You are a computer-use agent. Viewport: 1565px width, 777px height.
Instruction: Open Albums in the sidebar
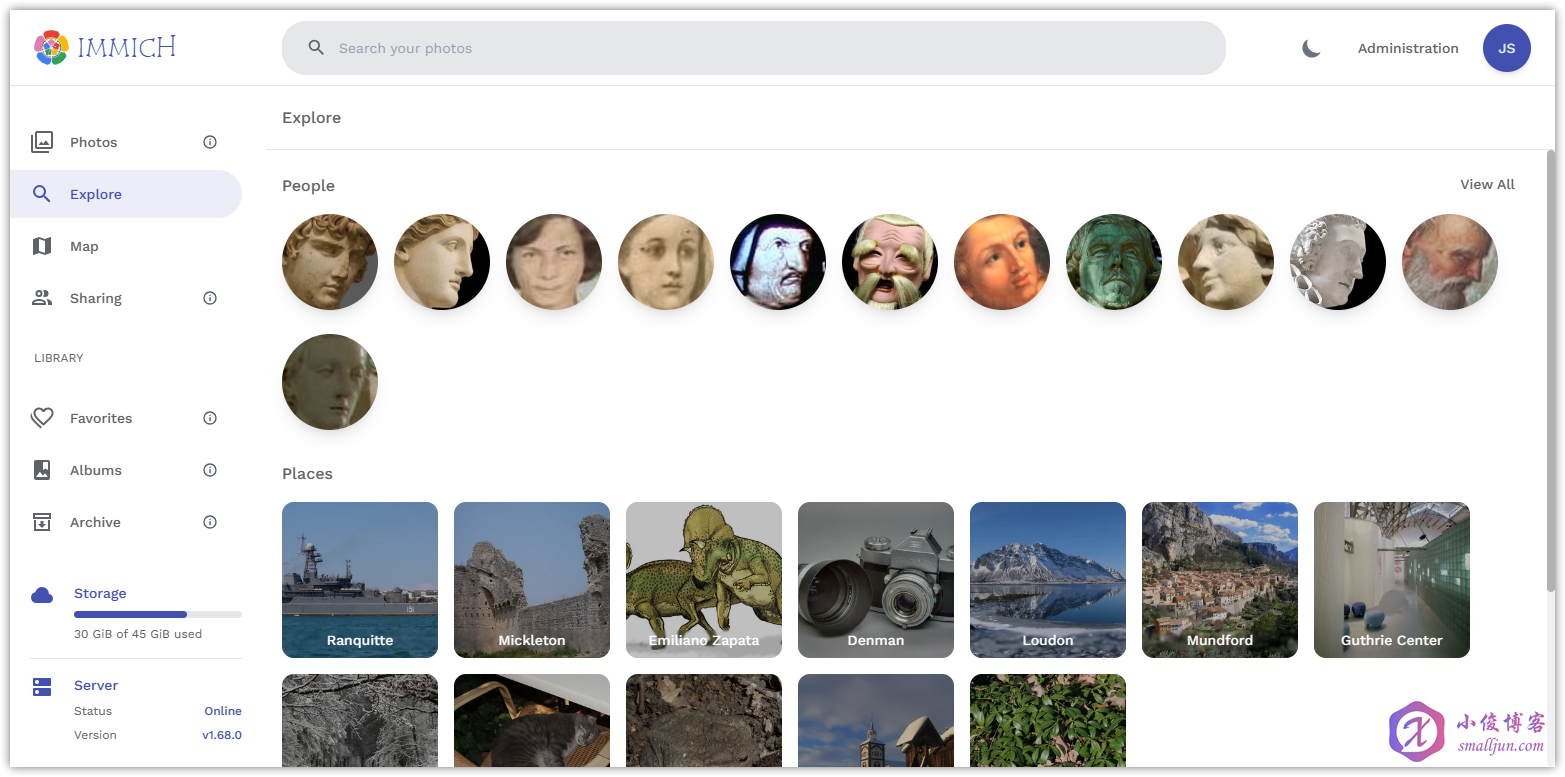(x=126, y=470)
